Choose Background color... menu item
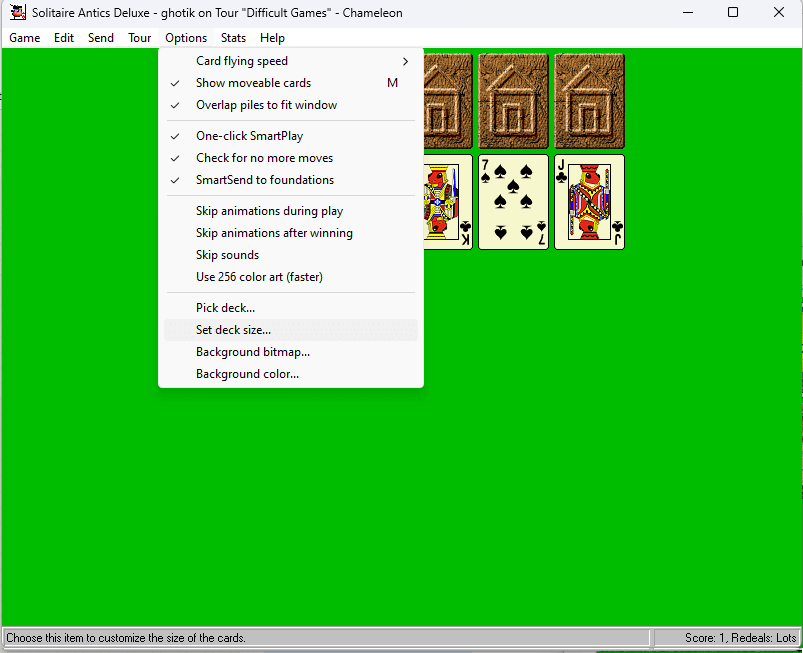Viewport: 803px width, 653px height. [291, 374]
